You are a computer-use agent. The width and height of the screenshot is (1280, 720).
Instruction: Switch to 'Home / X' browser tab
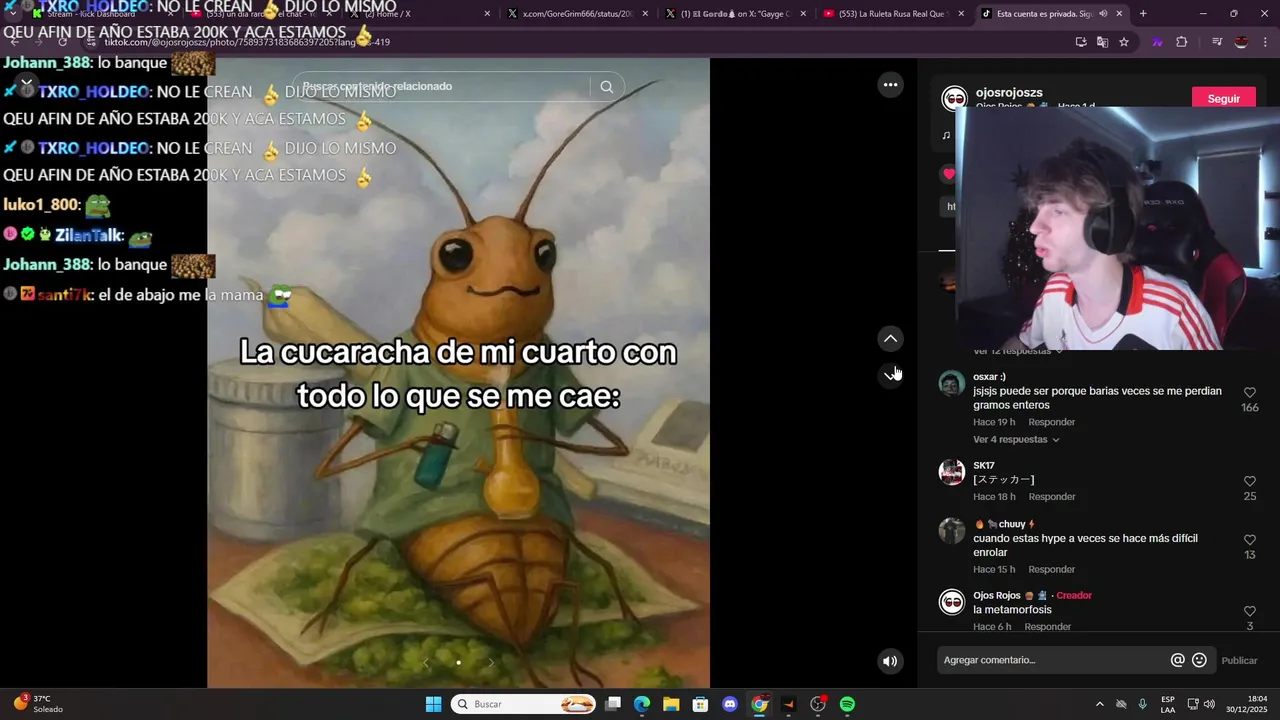tap(418, 14)
